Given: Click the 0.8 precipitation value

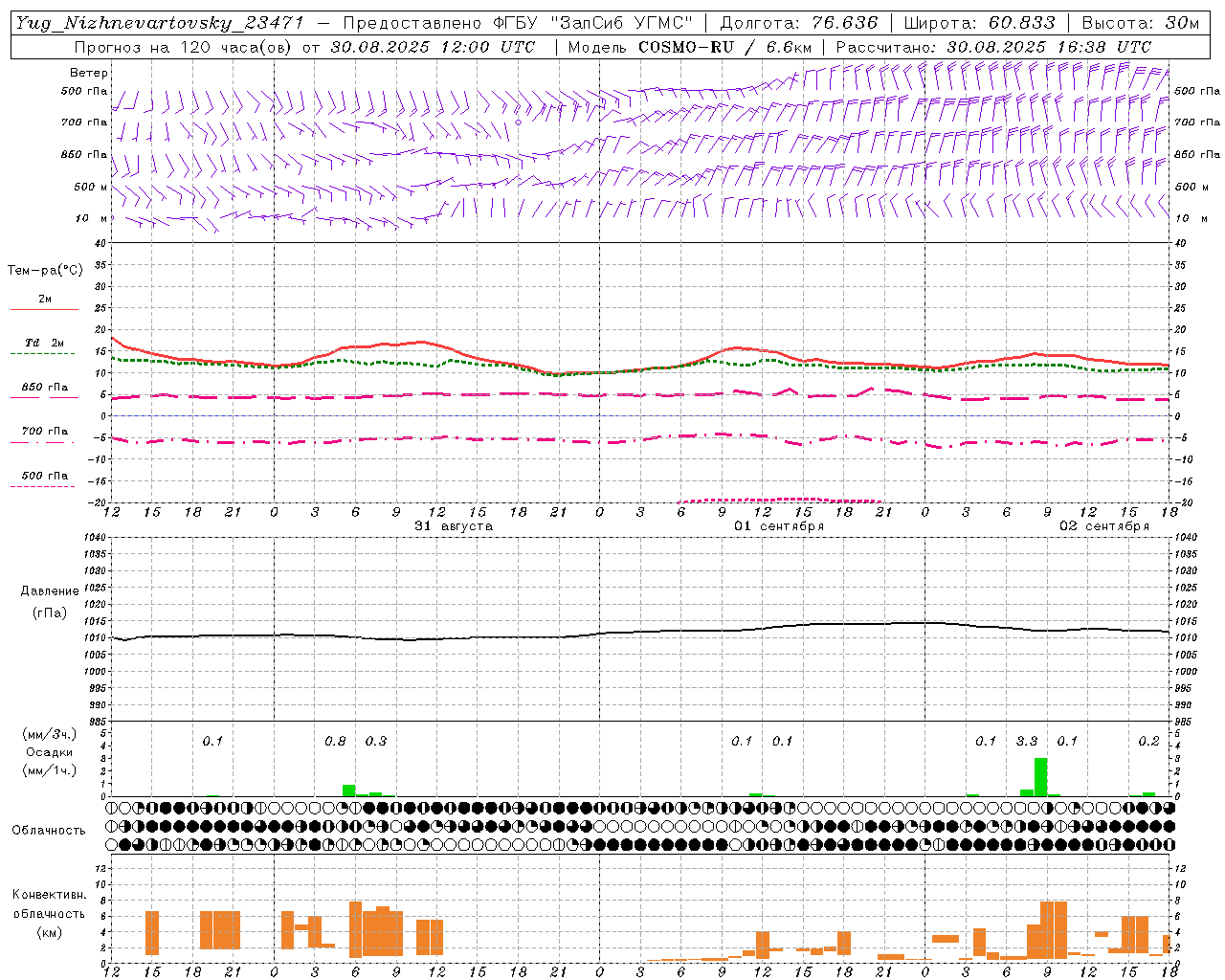Looking at the screenshot, I should pos(335,742).
